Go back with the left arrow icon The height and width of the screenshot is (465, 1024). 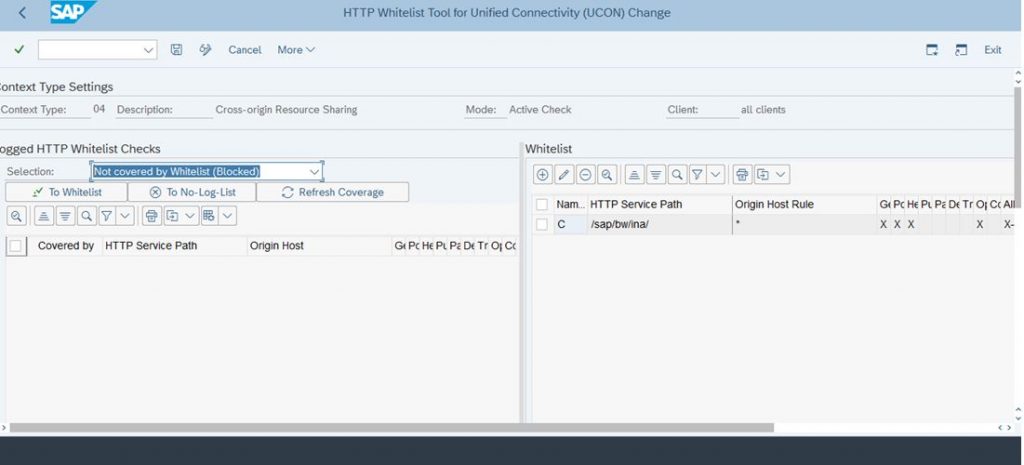pos(22,12)
